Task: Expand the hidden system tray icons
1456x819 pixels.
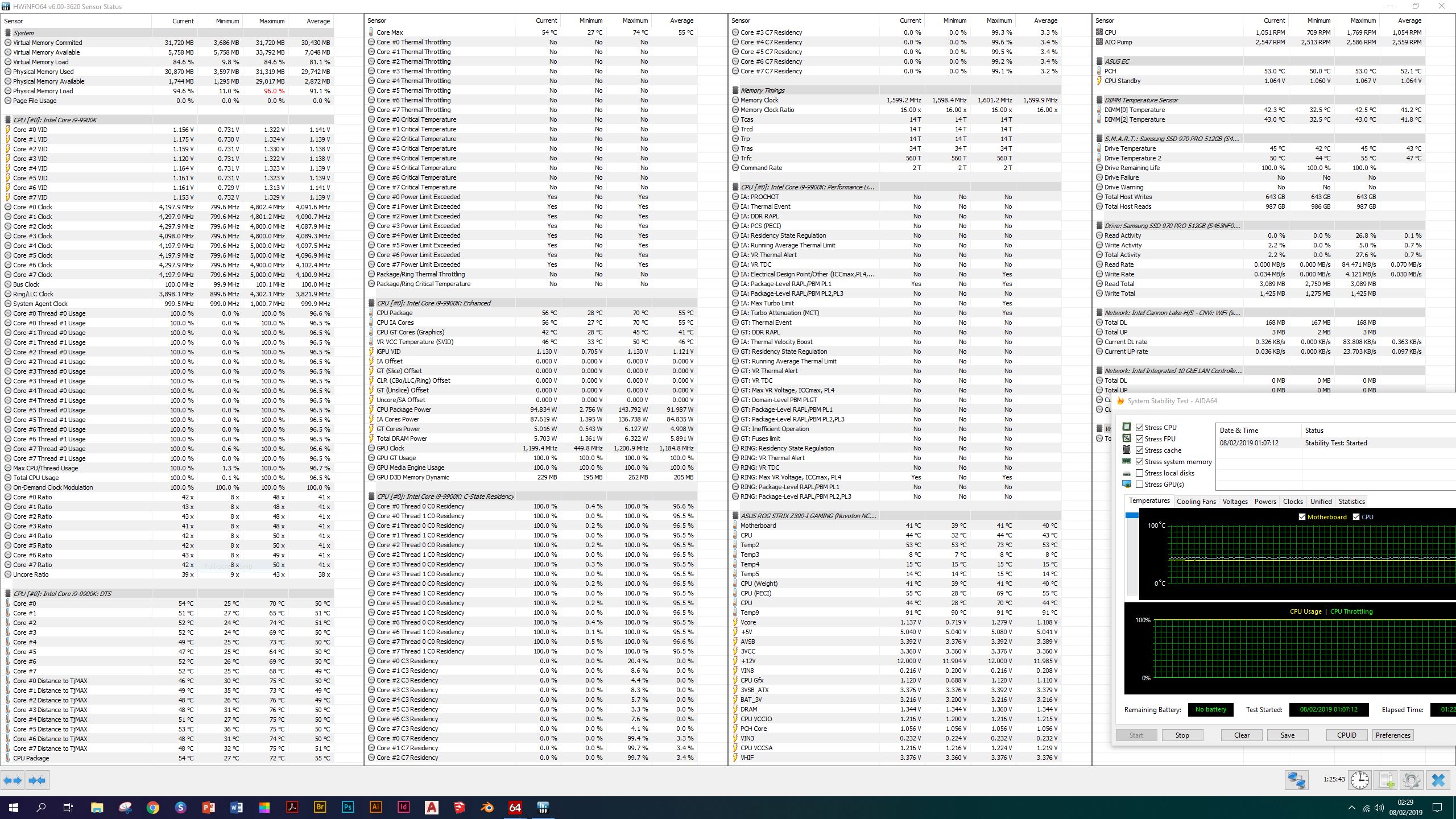Action: 1351,808
